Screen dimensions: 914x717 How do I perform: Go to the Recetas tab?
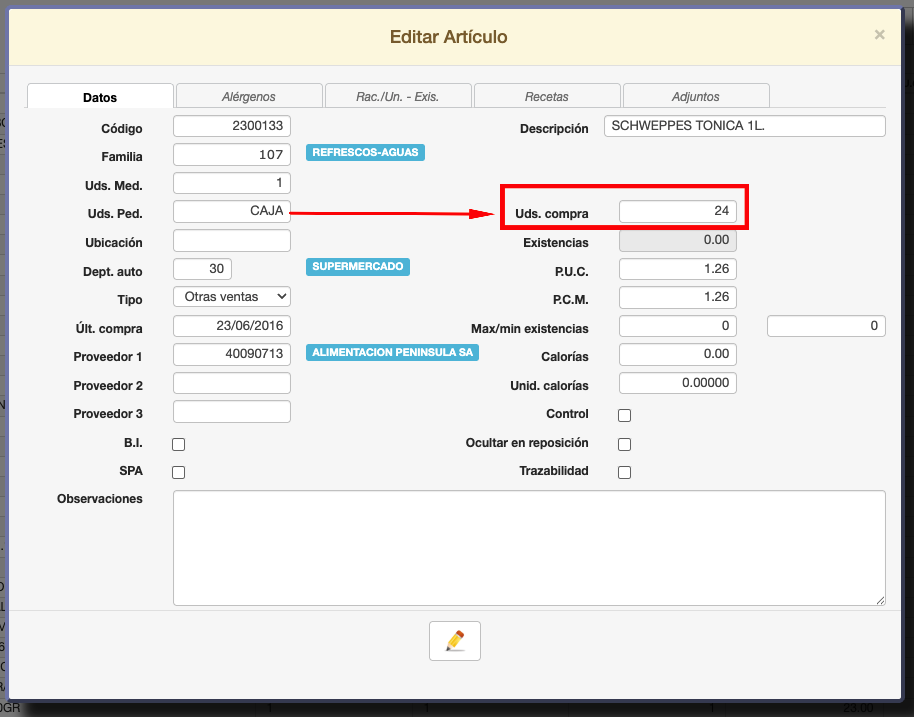click(x=547, y=96)
